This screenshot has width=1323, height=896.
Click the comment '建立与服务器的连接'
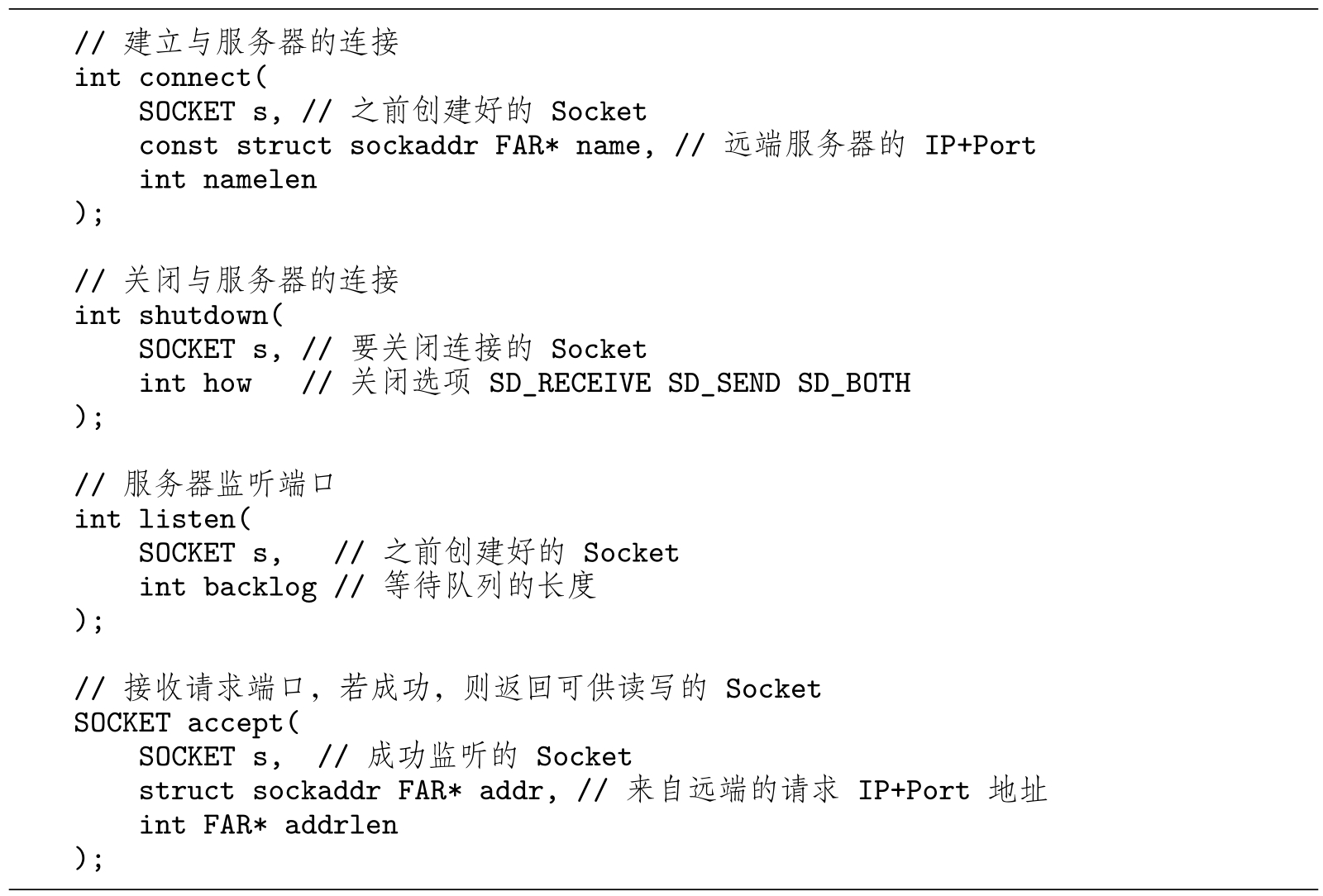coord(261,43)
